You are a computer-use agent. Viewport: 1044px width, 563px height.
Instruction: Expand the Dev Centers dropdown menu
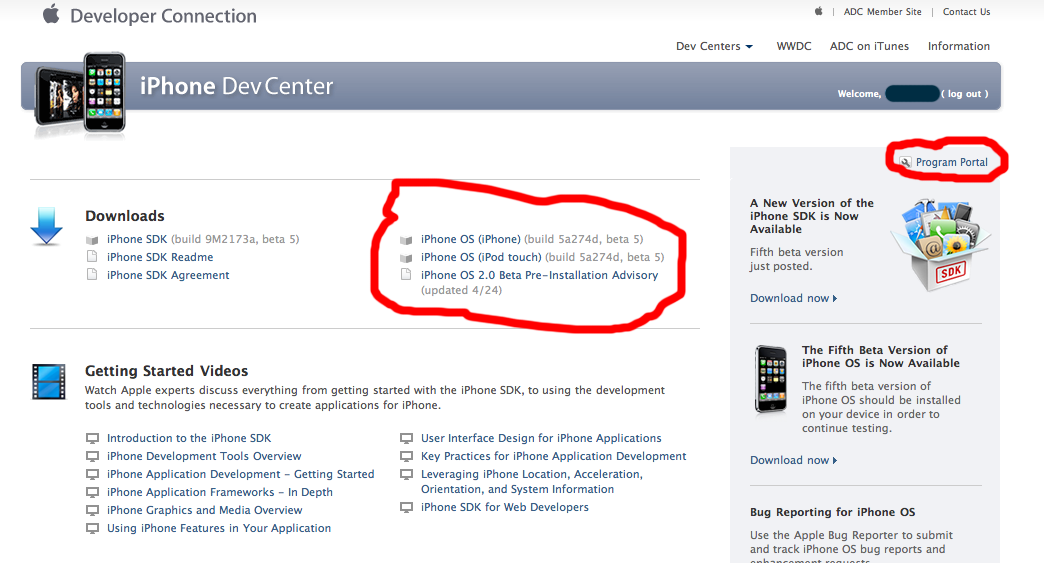(x=714, y=46)
